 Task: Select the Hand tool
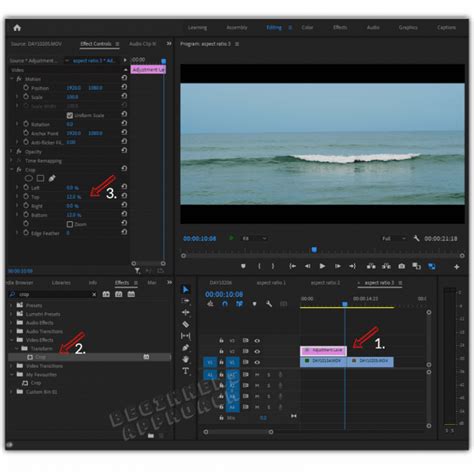186,359
